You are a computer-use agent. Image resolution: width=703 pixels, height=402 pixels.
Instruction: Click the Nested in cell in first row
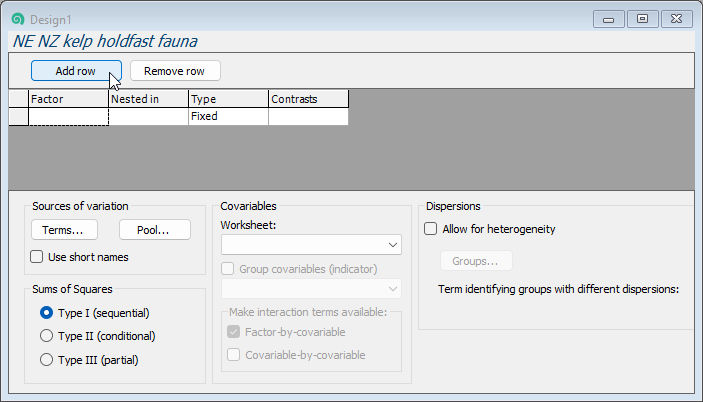pyautogui.click(x=148, y=117)
